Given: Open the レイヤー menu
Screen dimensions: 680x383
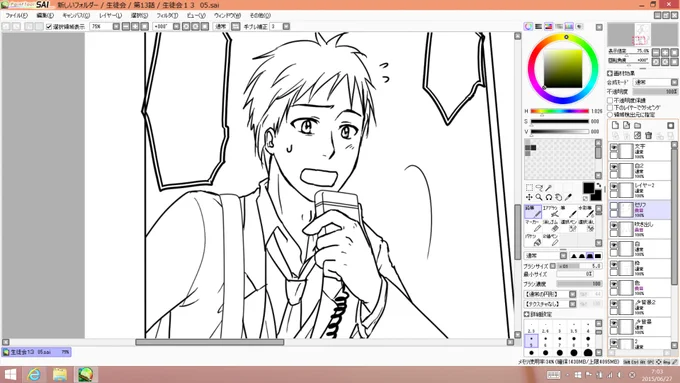Looking at the screenshot, I should point(110,15).
